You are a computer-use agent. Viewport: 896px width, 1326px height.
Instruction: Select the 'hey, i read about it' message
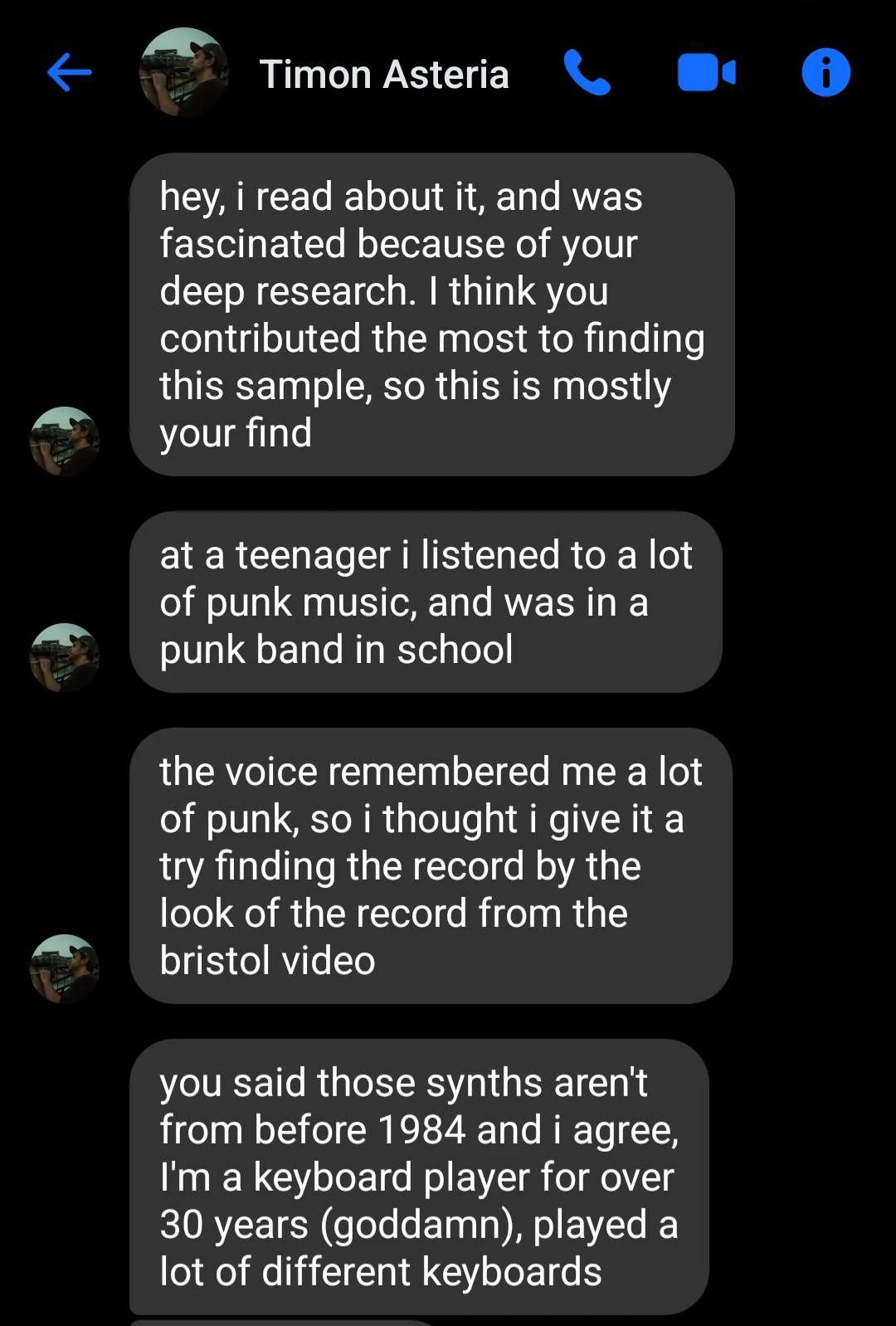(431, 314)
